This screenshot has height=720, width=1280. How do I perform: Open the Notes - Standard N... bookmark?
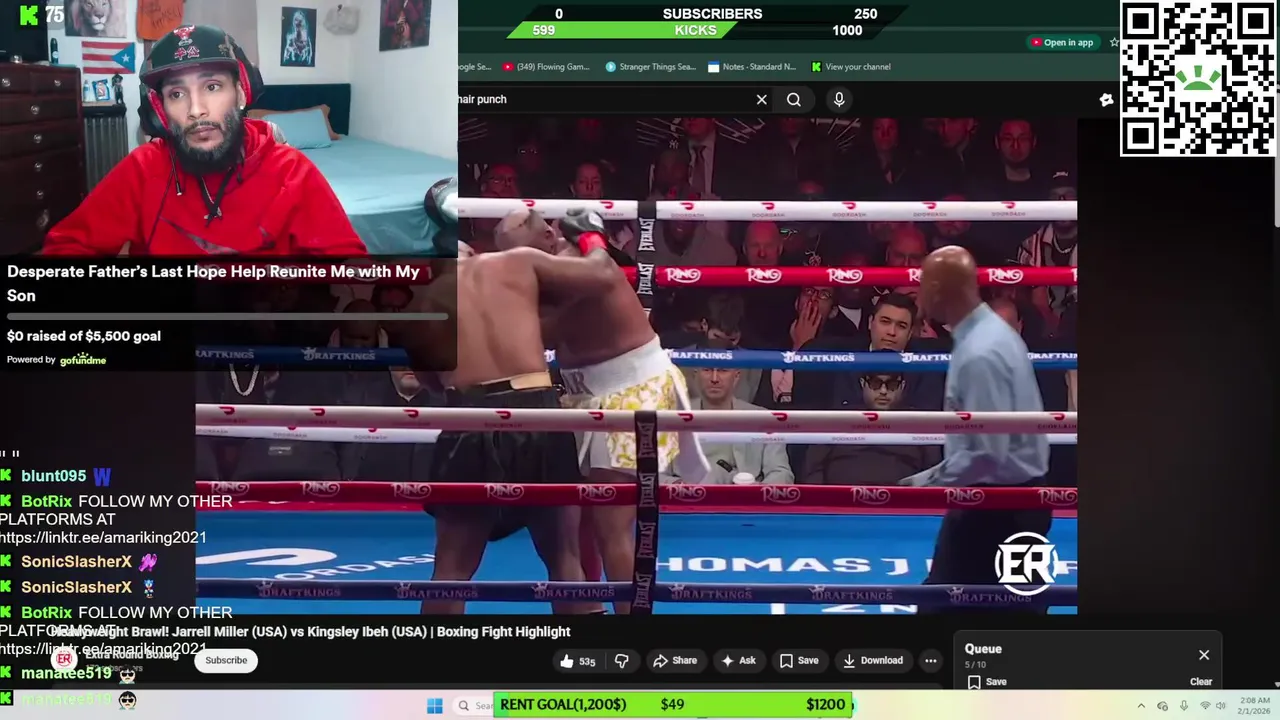click(752, 67)
